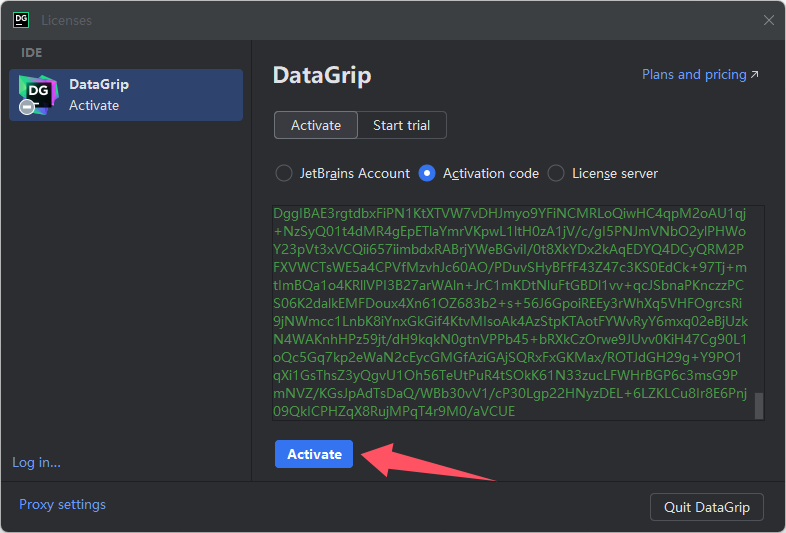
Task: Switch to the Activate tab
Action: click(316, 125)
